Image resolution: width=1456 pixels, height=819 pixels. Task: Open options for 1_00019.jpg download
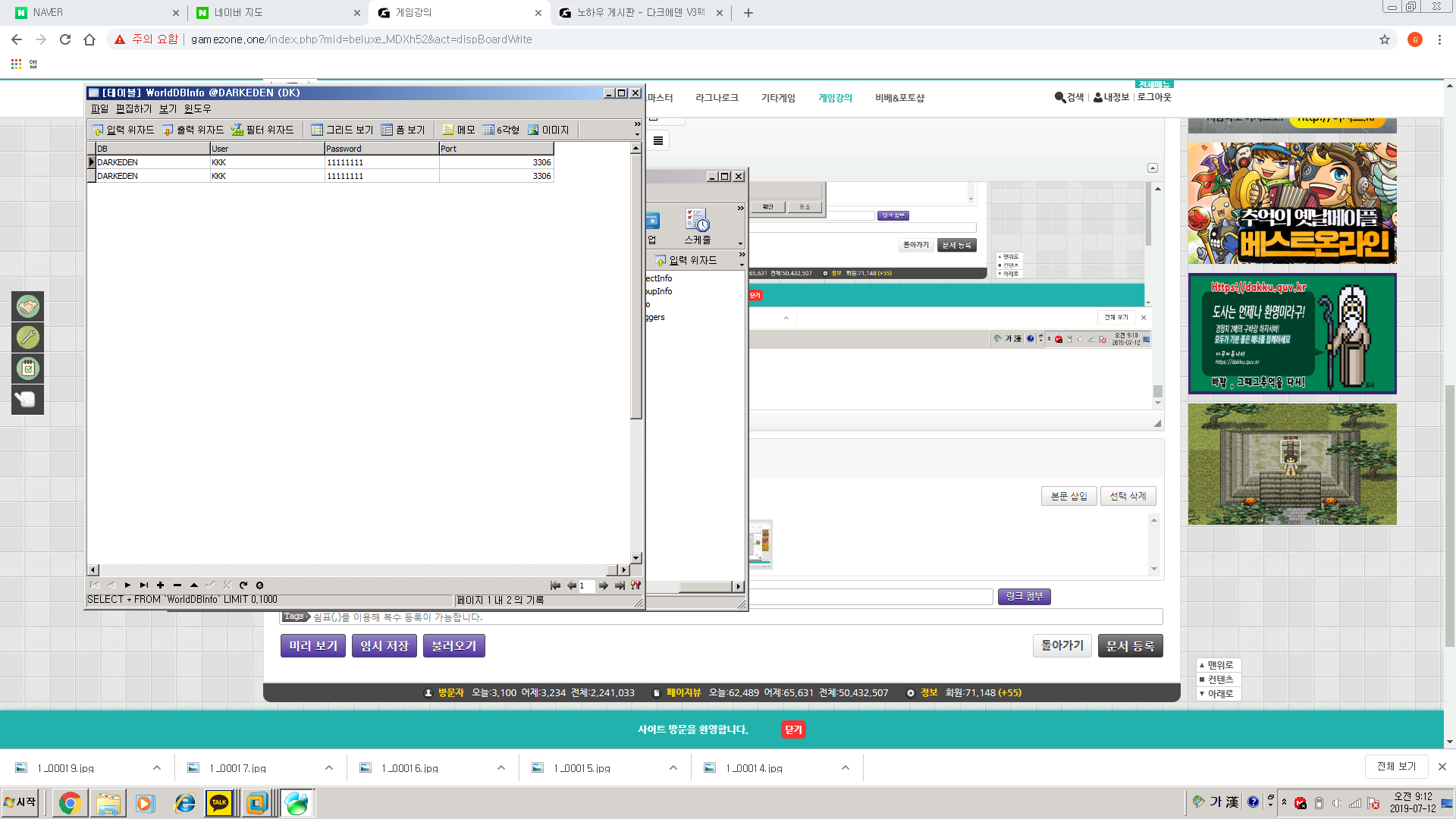point(157,768)
